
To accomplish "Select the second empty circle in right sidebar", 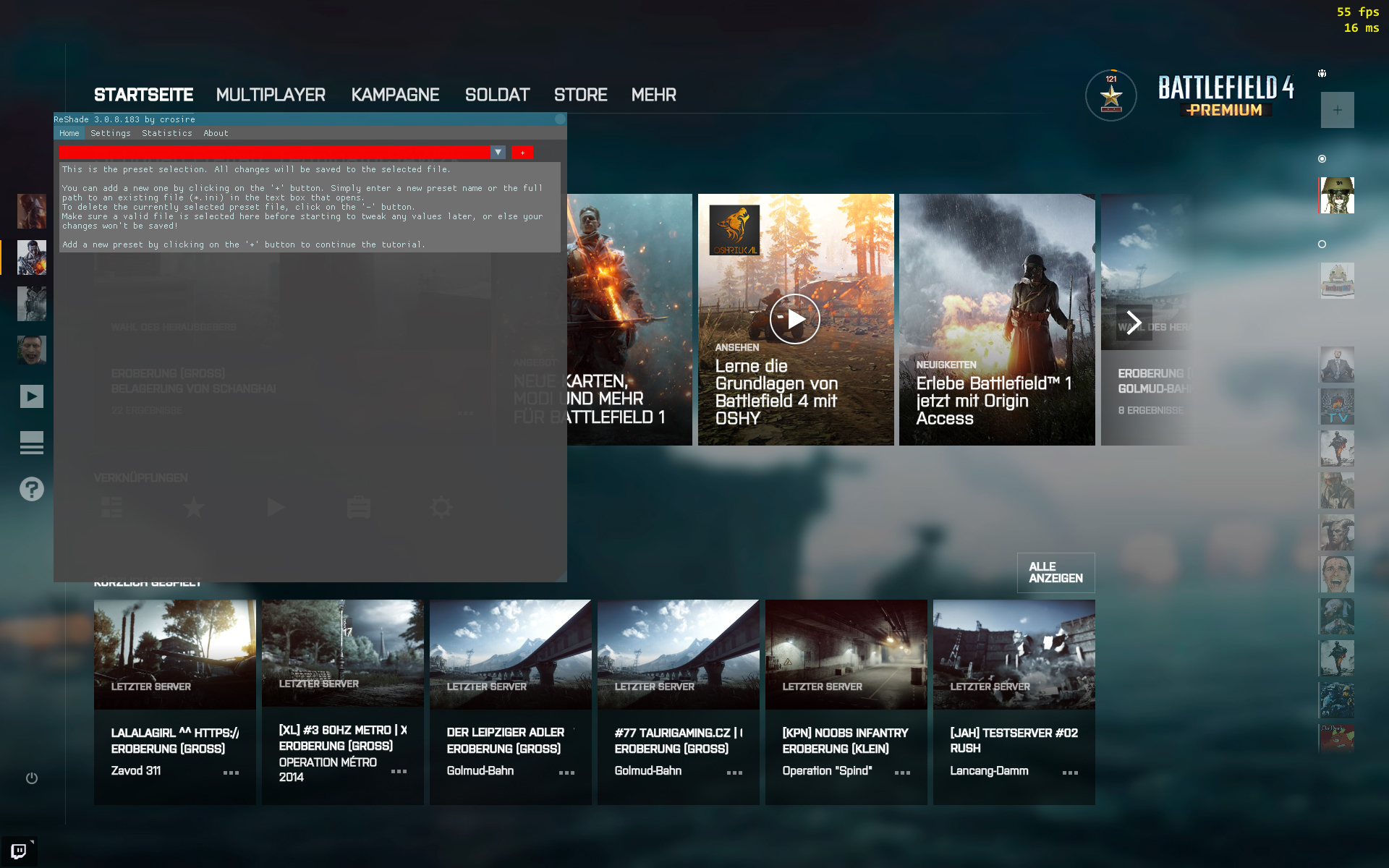I will (1322, 244).
